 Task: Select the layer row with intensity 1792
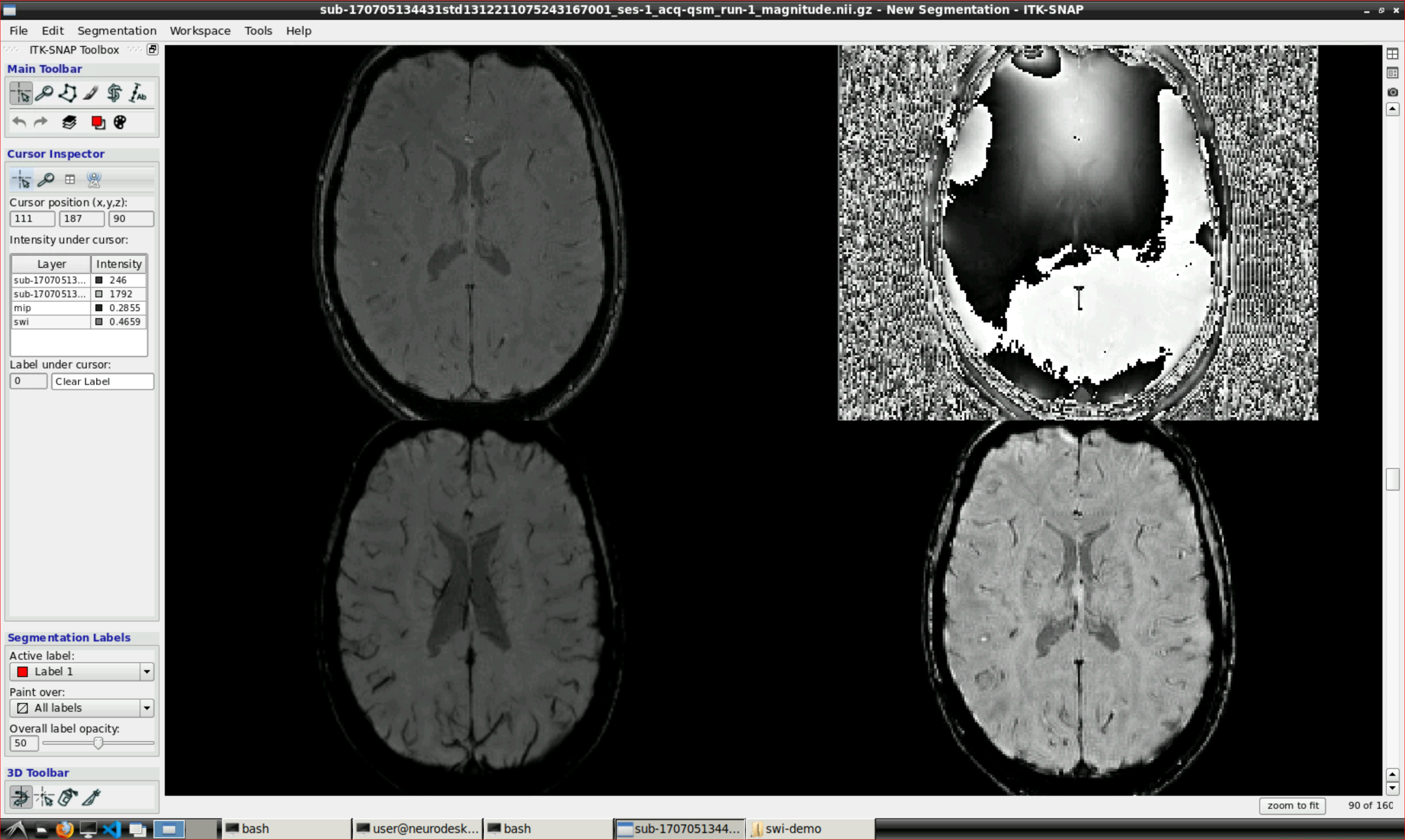pos(79,294)
